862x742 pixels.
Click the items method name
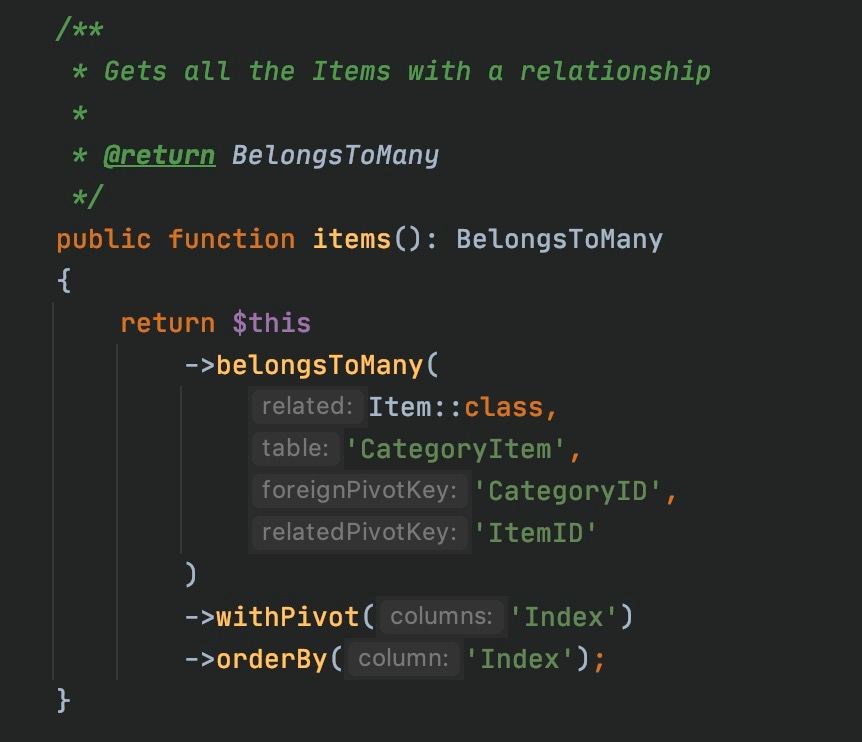[x=351, y=240]
